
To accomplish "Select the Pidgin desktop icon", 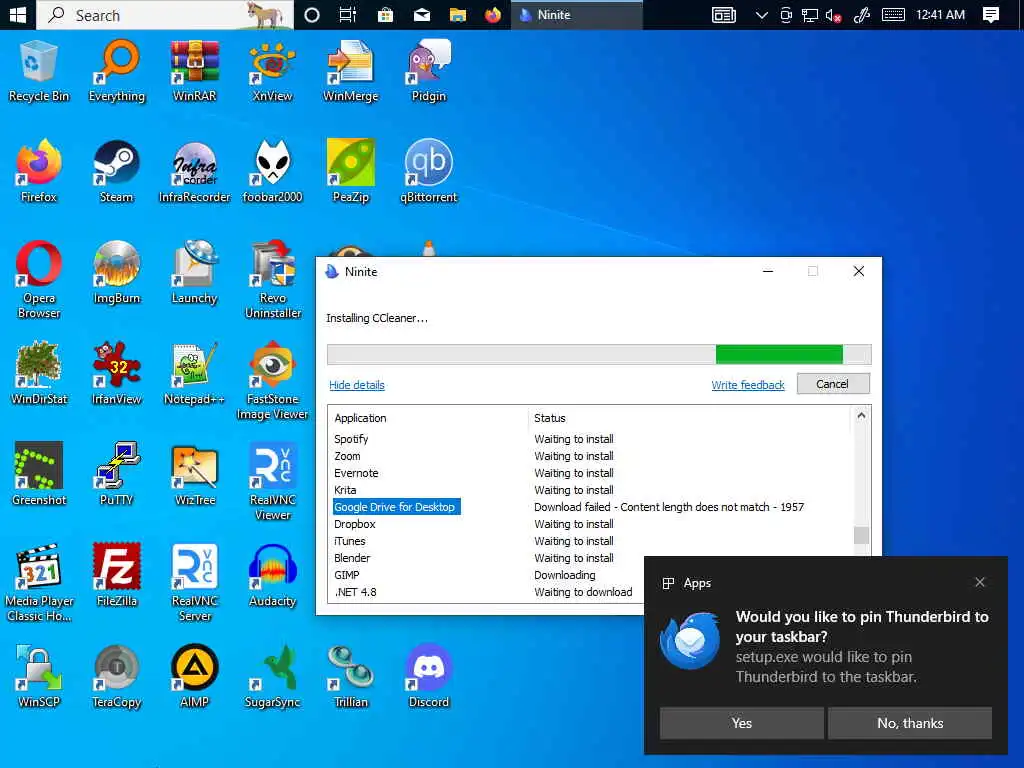I will tap(428, 72).
